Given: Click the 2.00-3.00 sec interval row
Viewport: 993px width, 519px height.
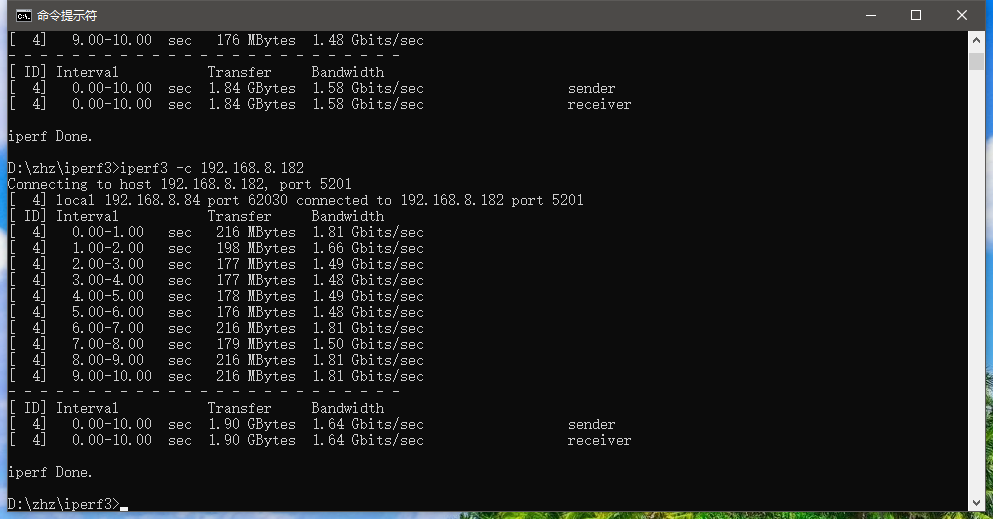Looking at the screenshot, I should pos(216,264).
